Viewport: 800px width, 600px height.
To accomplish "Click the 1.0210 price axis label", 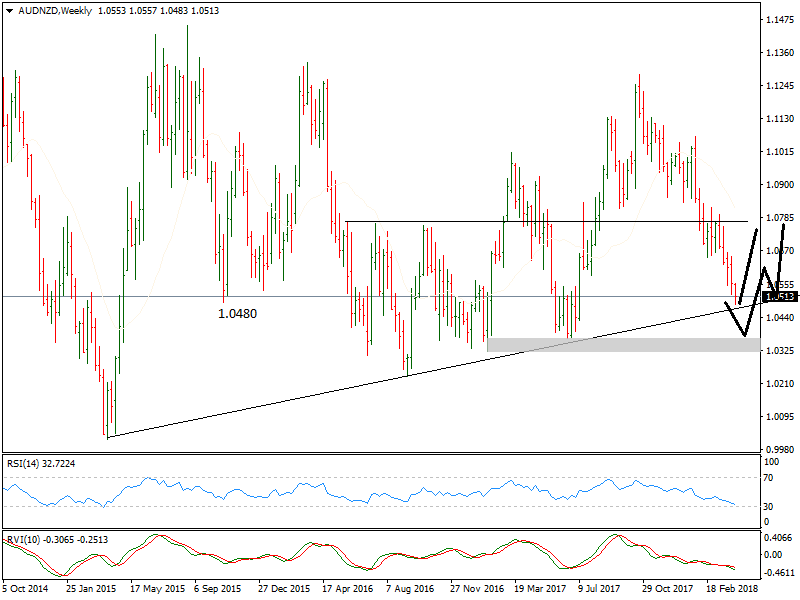I will [x=780, y=384].
